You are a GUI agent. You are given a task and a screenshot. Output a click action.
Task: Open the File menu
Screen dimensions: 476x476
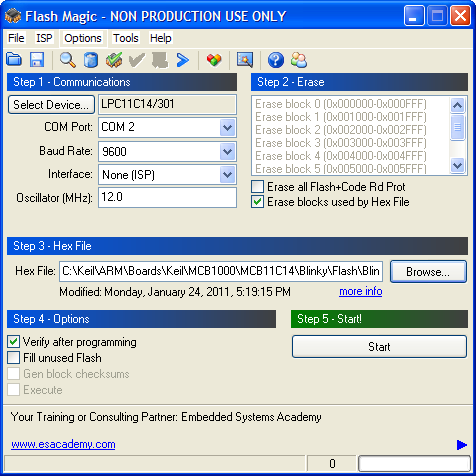tap(16, 38)
